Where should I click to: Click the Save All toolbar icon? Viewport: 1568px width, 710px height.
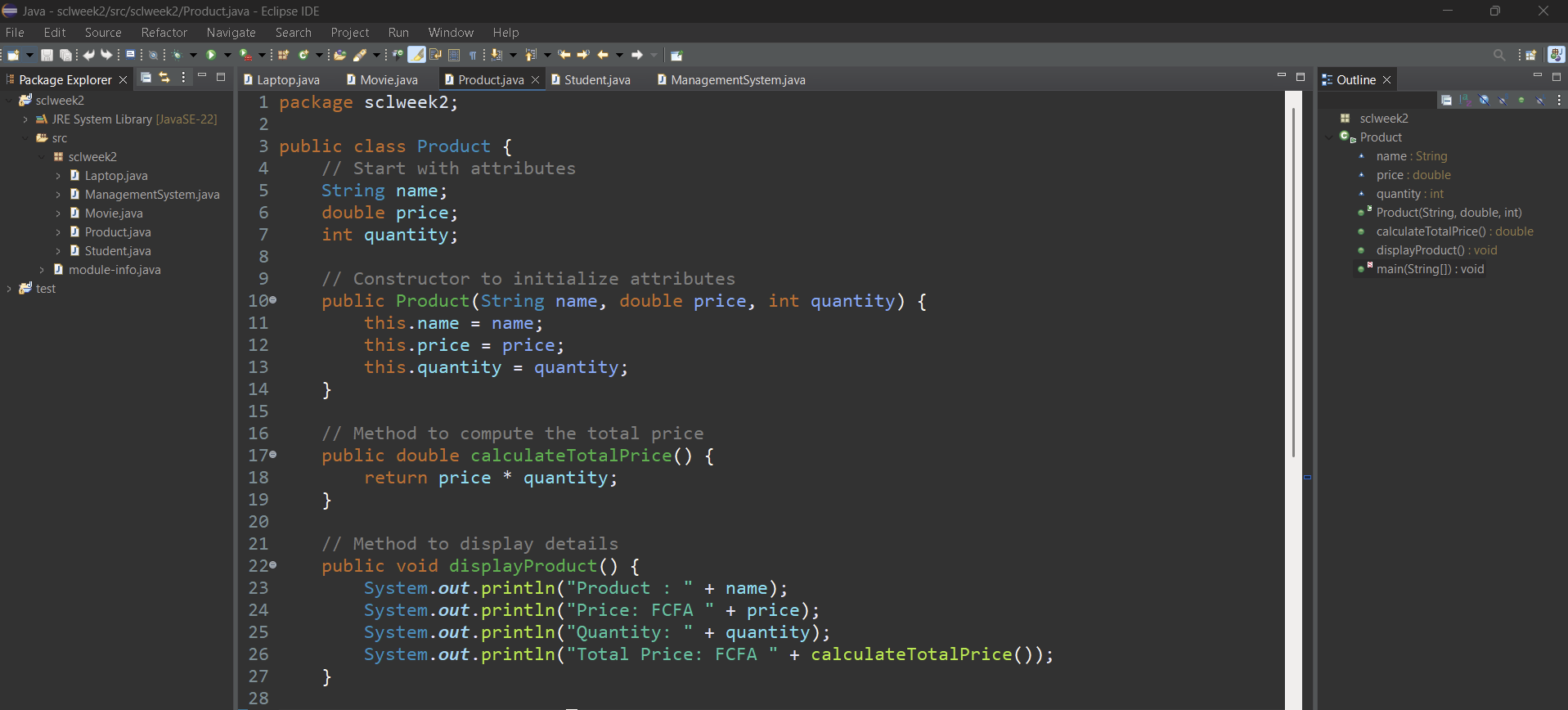click(x=65, y=55)
